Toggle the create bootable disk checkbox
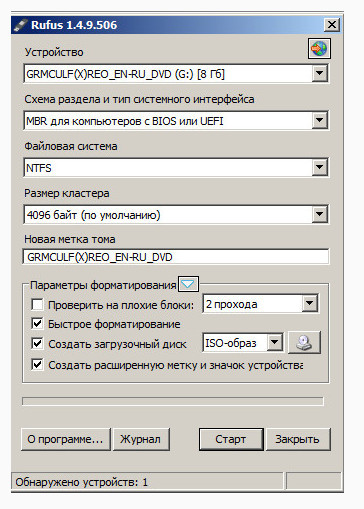This screenshot has height=509, width=364. point(37,343)
